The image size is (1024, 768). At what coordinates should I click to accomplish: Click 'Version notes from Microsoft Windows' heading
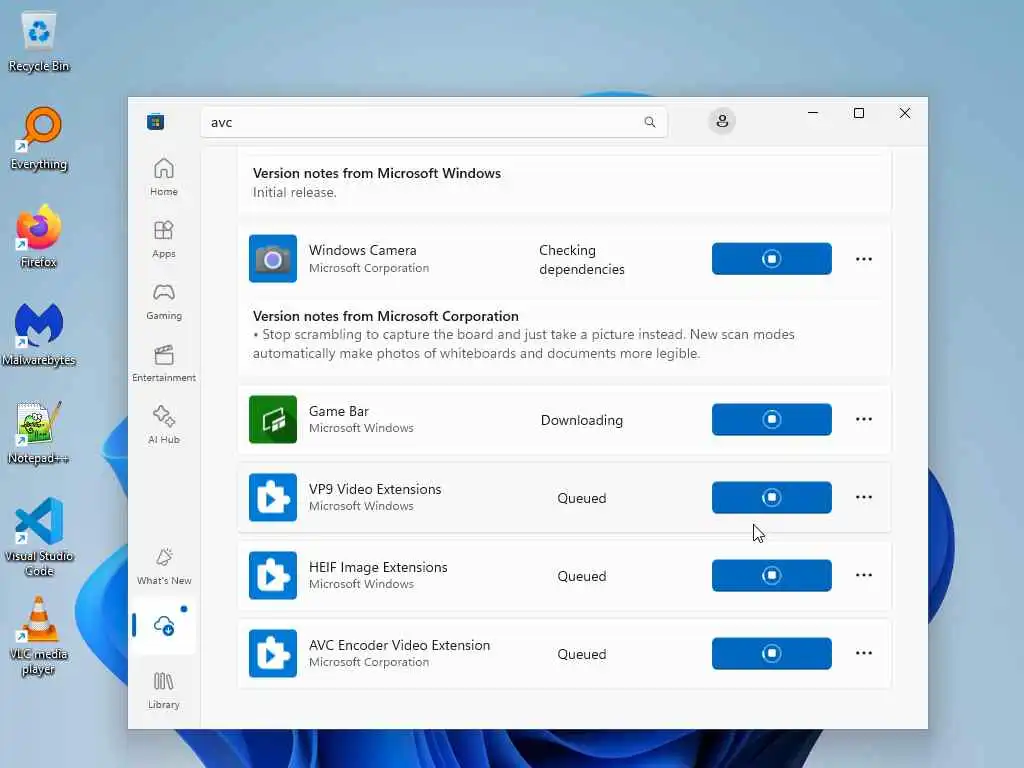click(x=377, y=173)
